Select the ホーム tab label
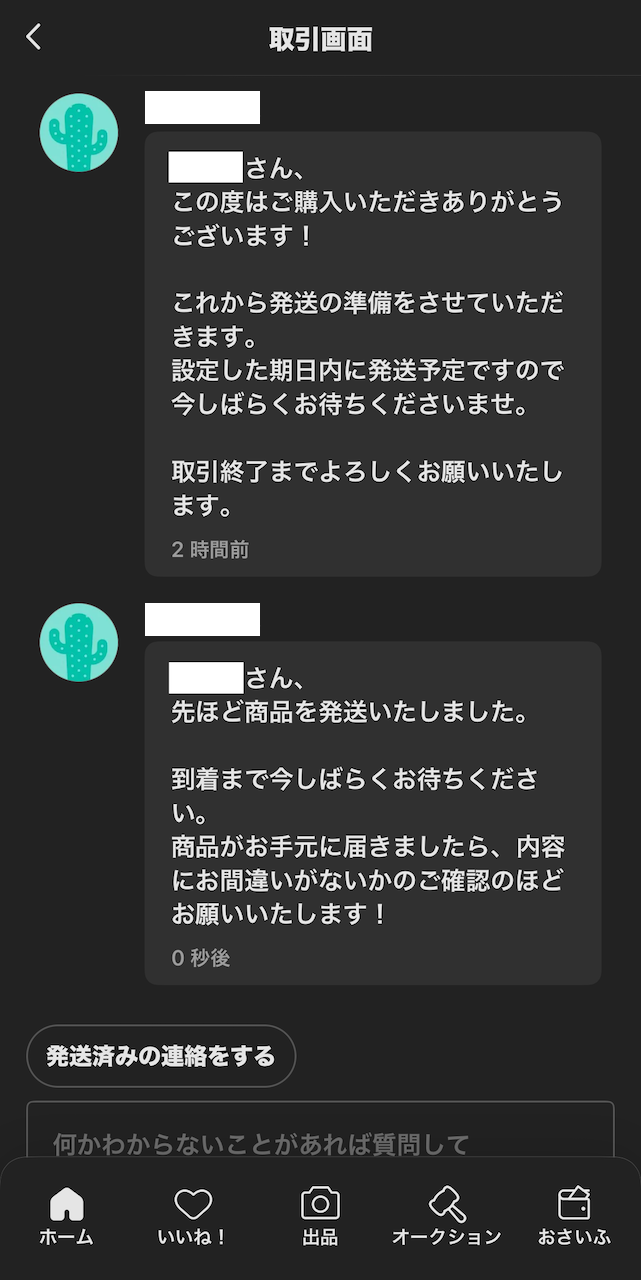 pyautogui.click(x=66, y=1237)
